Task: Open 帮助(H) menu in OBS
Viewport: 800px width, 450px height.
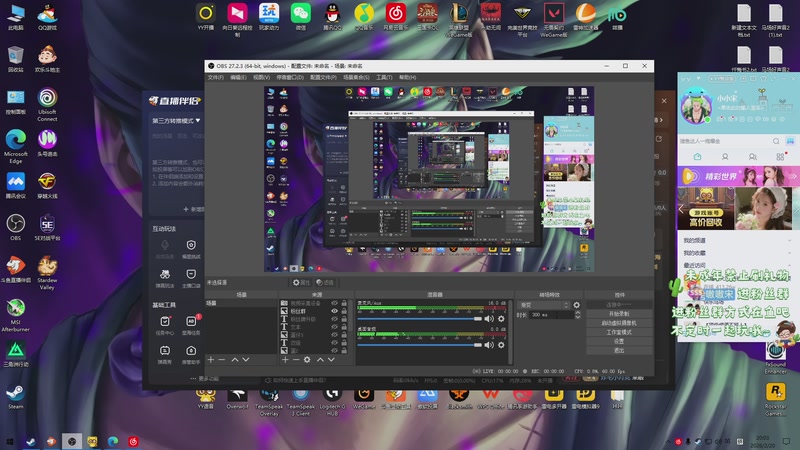Action: click(x=408, y=78)
